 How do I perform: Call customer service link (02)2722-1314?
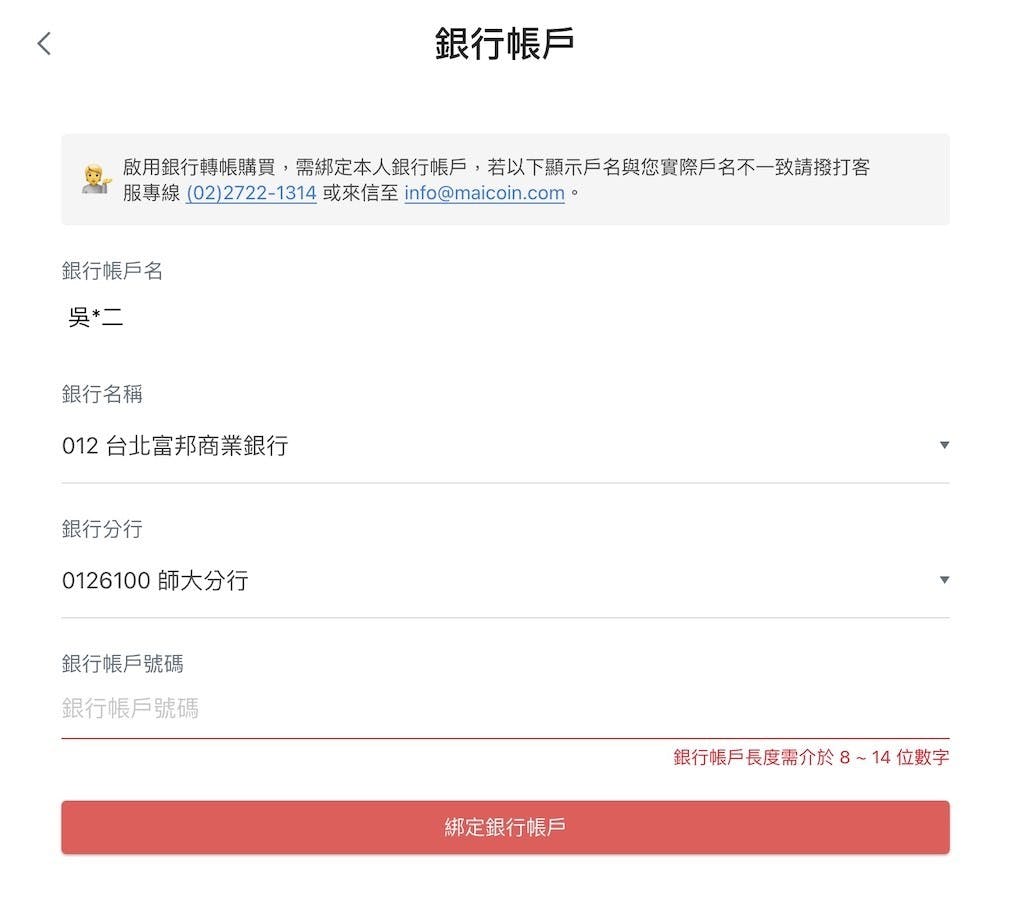pyautogui.click(x=251, y=194)
